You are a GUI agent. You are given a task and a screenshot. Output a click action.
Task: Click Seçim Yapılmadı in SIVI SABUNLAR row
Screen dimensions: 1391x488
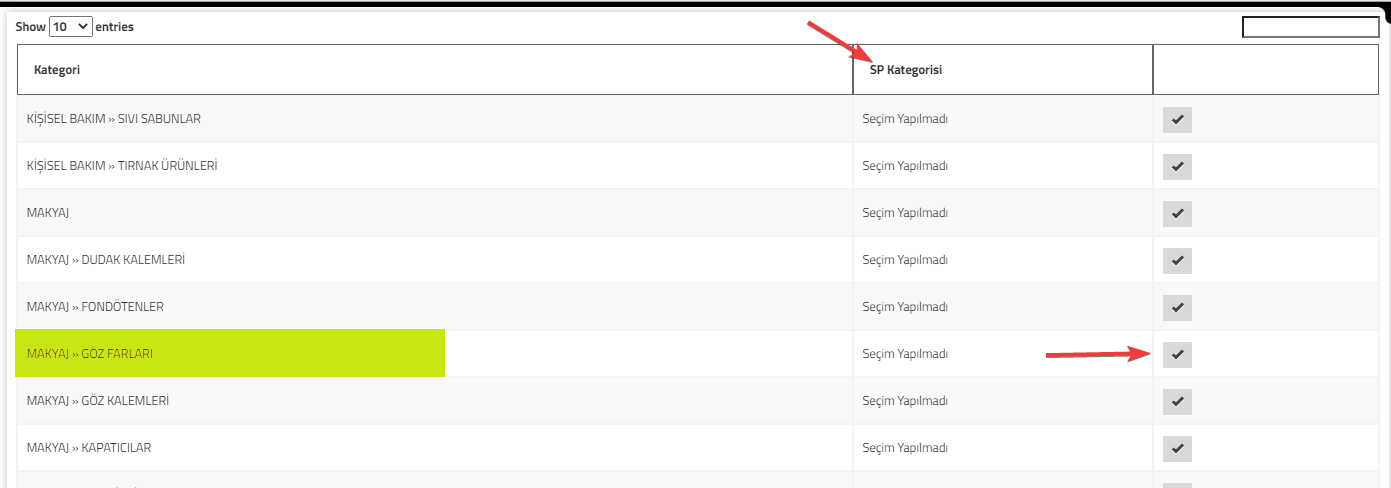pos(905,119)
